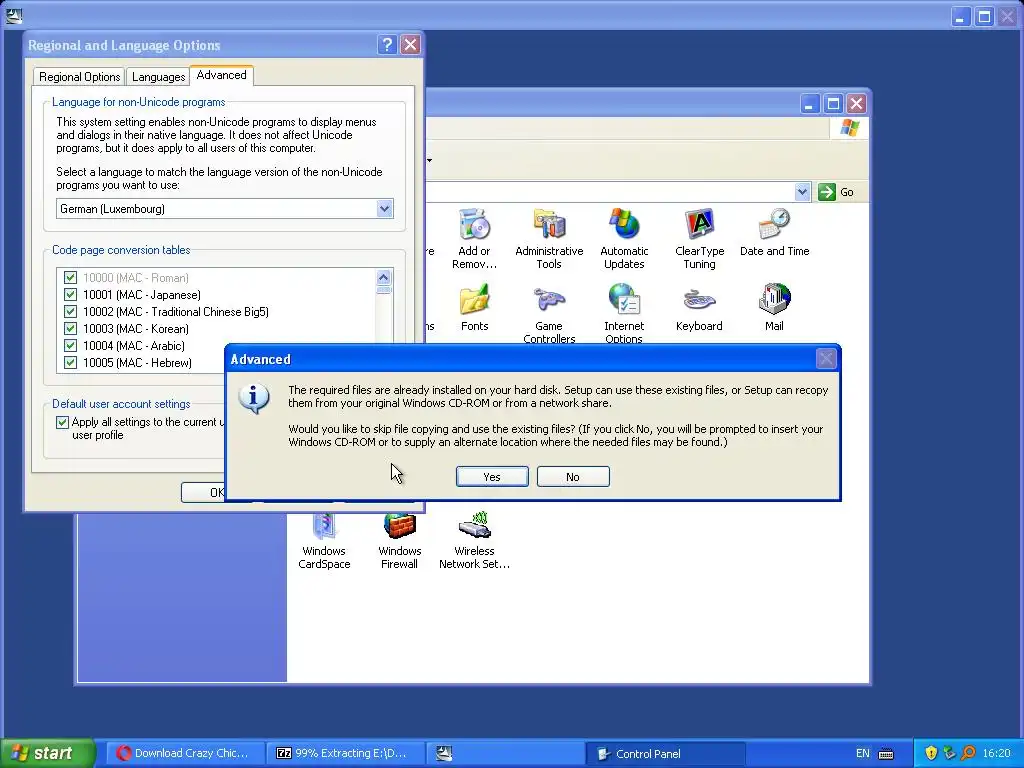Open Administrative Tools icon
The image size is (1024, 768).
549,238
